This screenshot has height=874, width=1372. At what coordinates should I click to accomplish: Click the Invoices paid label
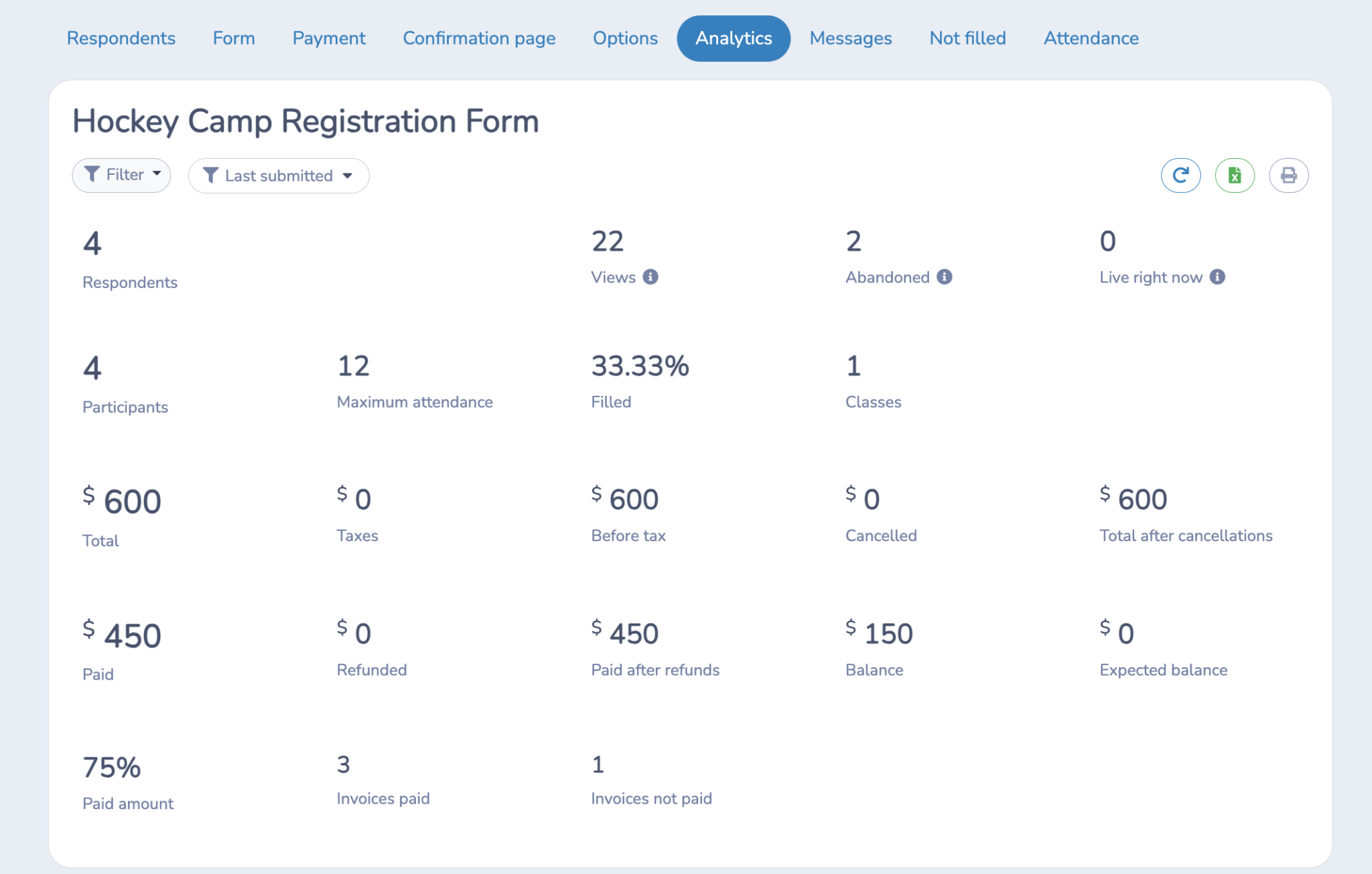tap(383, 798)
